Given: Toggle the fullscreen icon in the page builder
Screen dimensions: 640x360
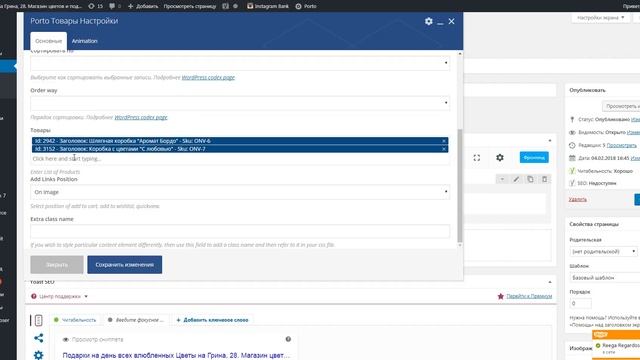Looking at the screenshot, I should [477, 158].
